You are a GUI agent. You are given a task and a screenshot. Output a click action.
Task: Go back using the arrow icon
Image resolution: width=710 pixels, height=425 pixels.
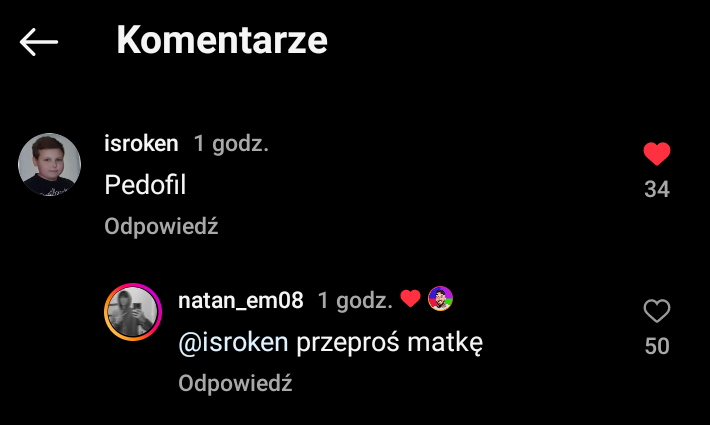(x=39, y=42)
